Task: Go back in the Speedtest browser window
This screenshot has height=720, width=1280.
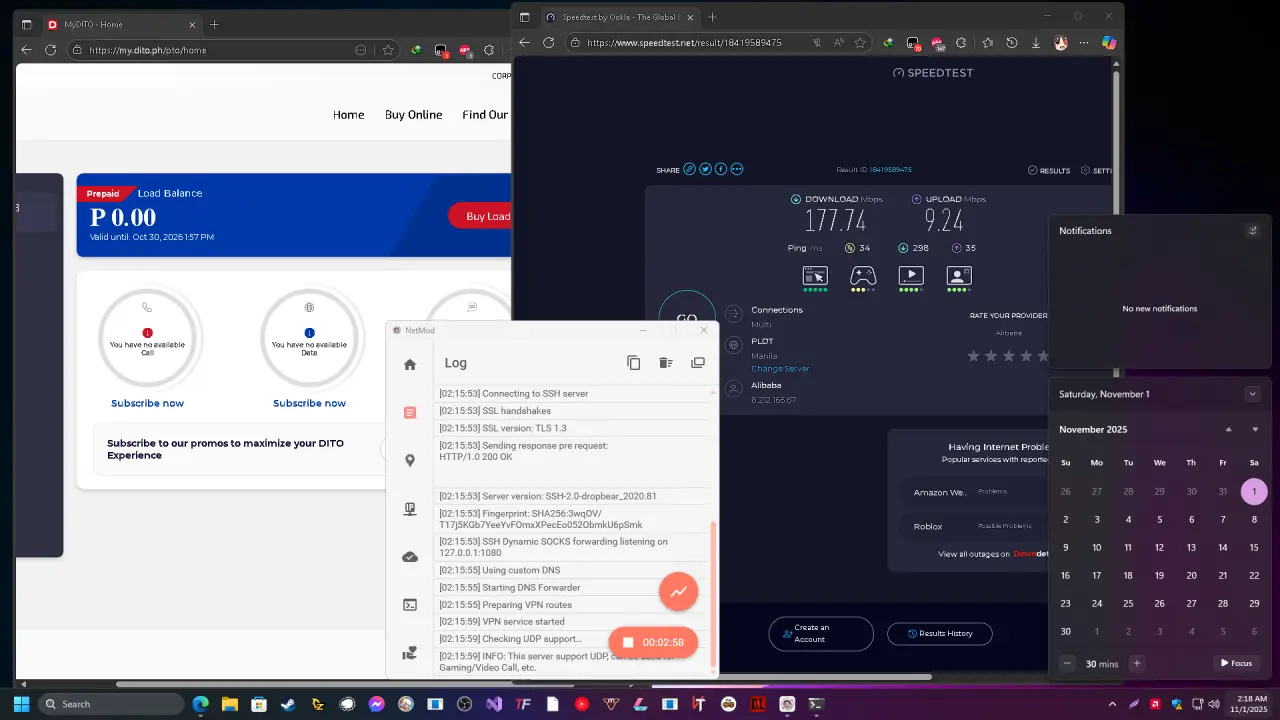Action: (524, 43)
